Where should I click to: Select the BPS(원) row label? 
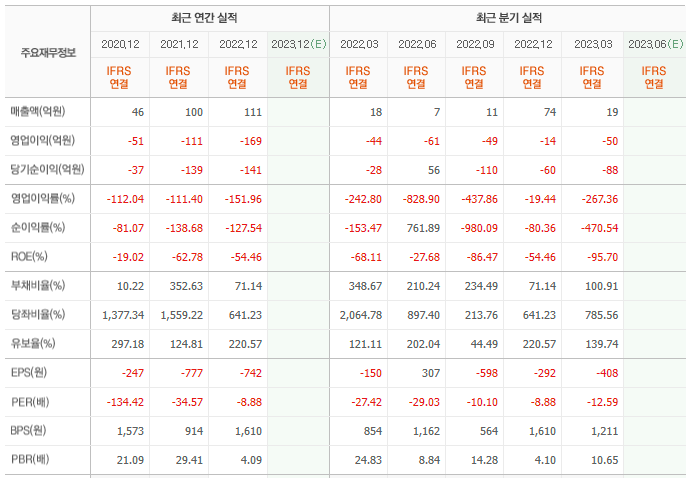[28, 431]
